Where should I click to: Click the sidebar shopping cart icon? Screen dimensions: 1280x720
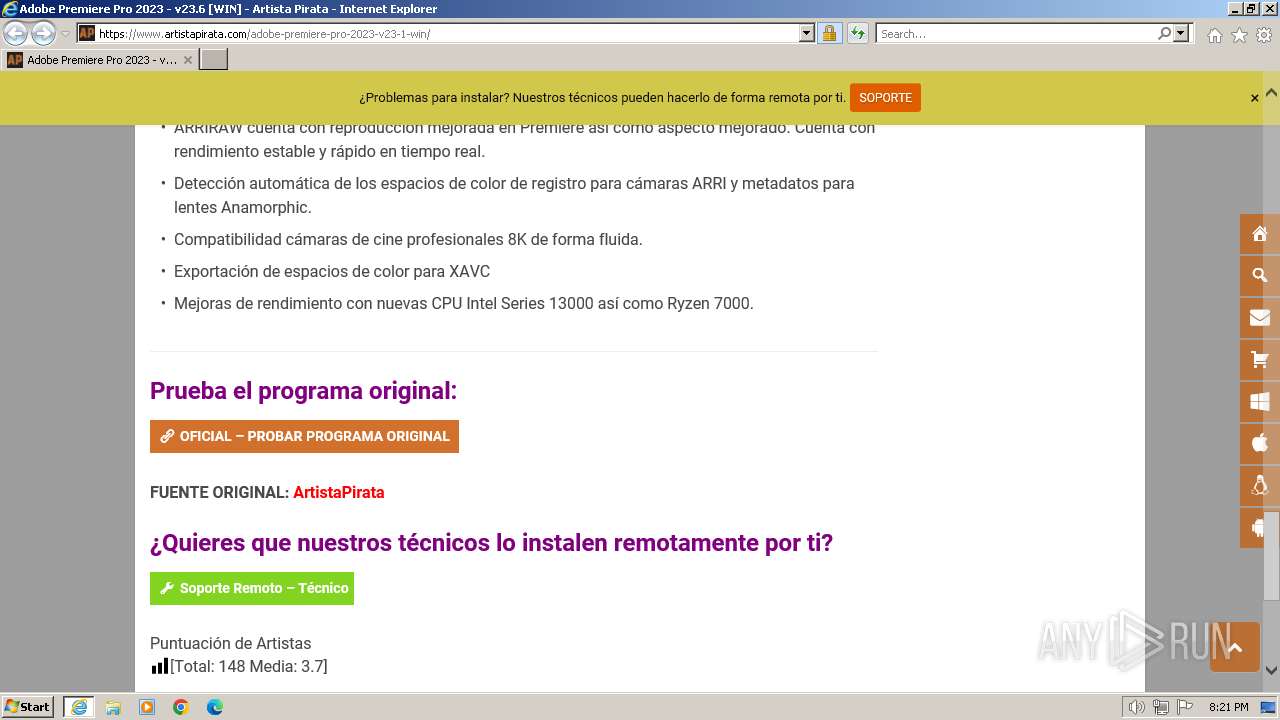[1260, 359]
